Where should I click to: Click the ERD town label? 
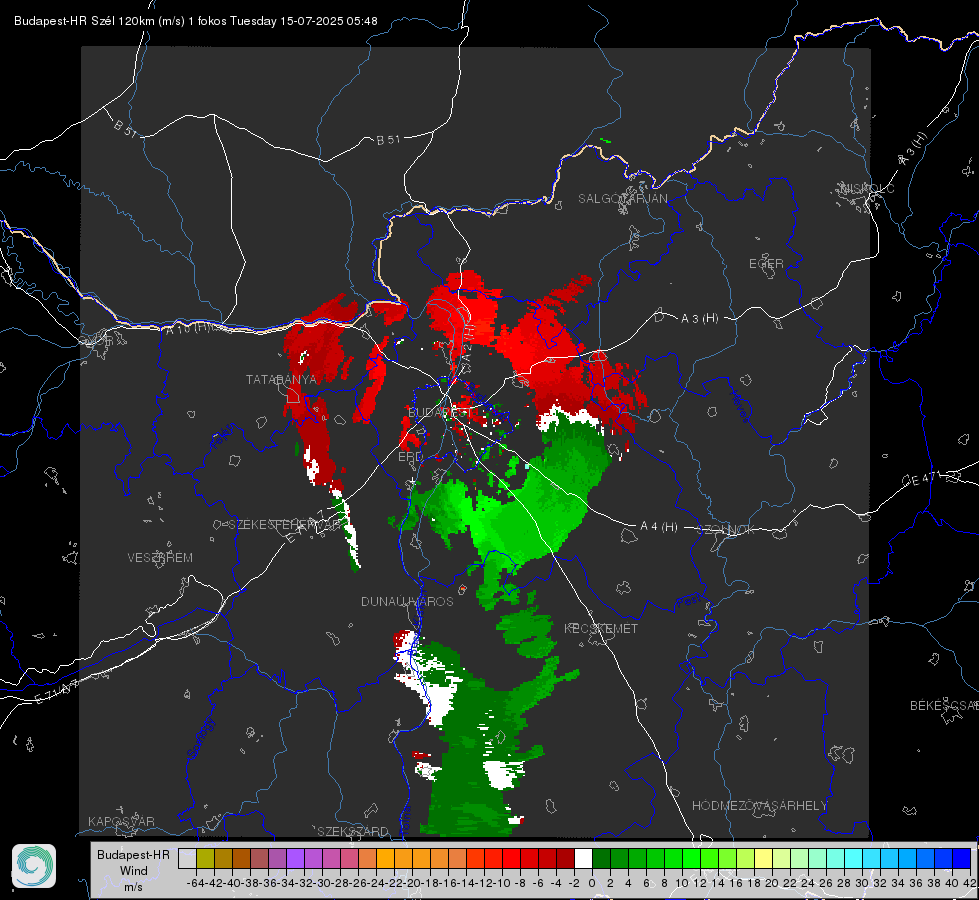(x=410, y=457)
